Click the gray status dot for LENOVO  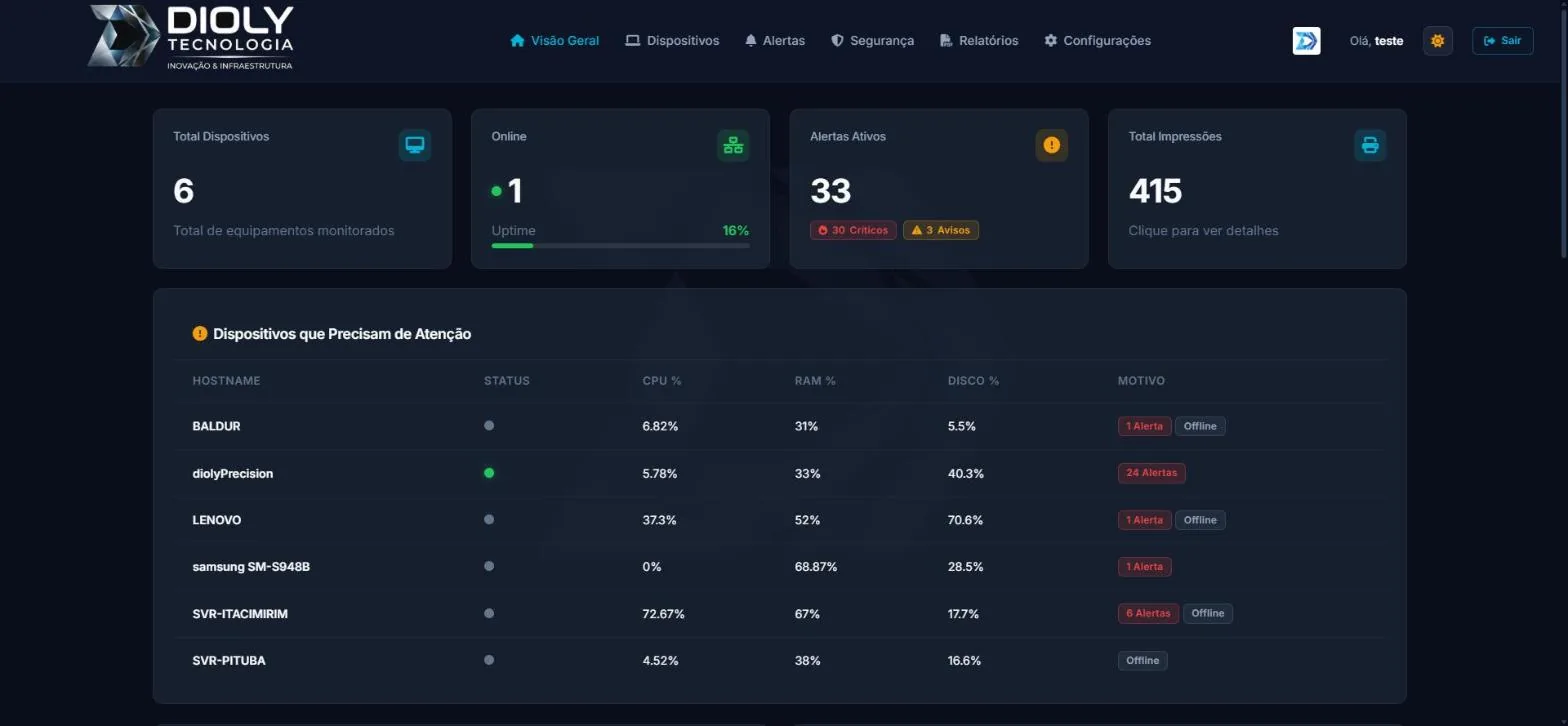pyautogui.click(x=489, y=519)
